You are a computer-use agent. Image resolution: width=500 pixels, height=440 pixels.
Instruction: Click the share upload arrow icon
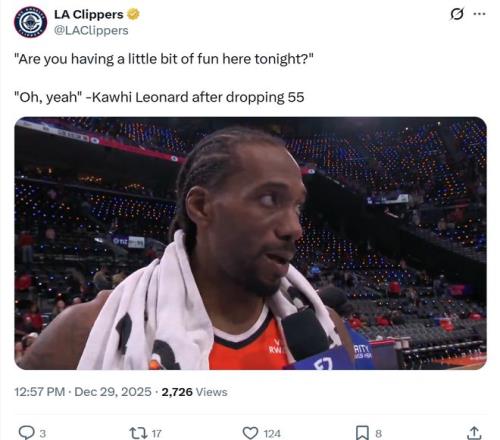(x=474, y=433)
